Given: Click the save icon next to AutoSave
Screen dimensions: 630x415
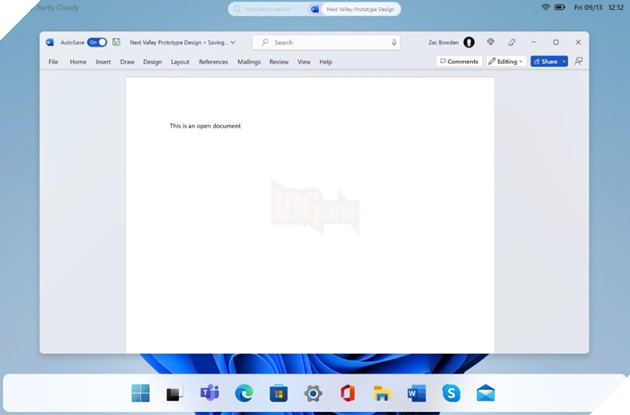Looking at the screenshot, I should click(117, 42).
